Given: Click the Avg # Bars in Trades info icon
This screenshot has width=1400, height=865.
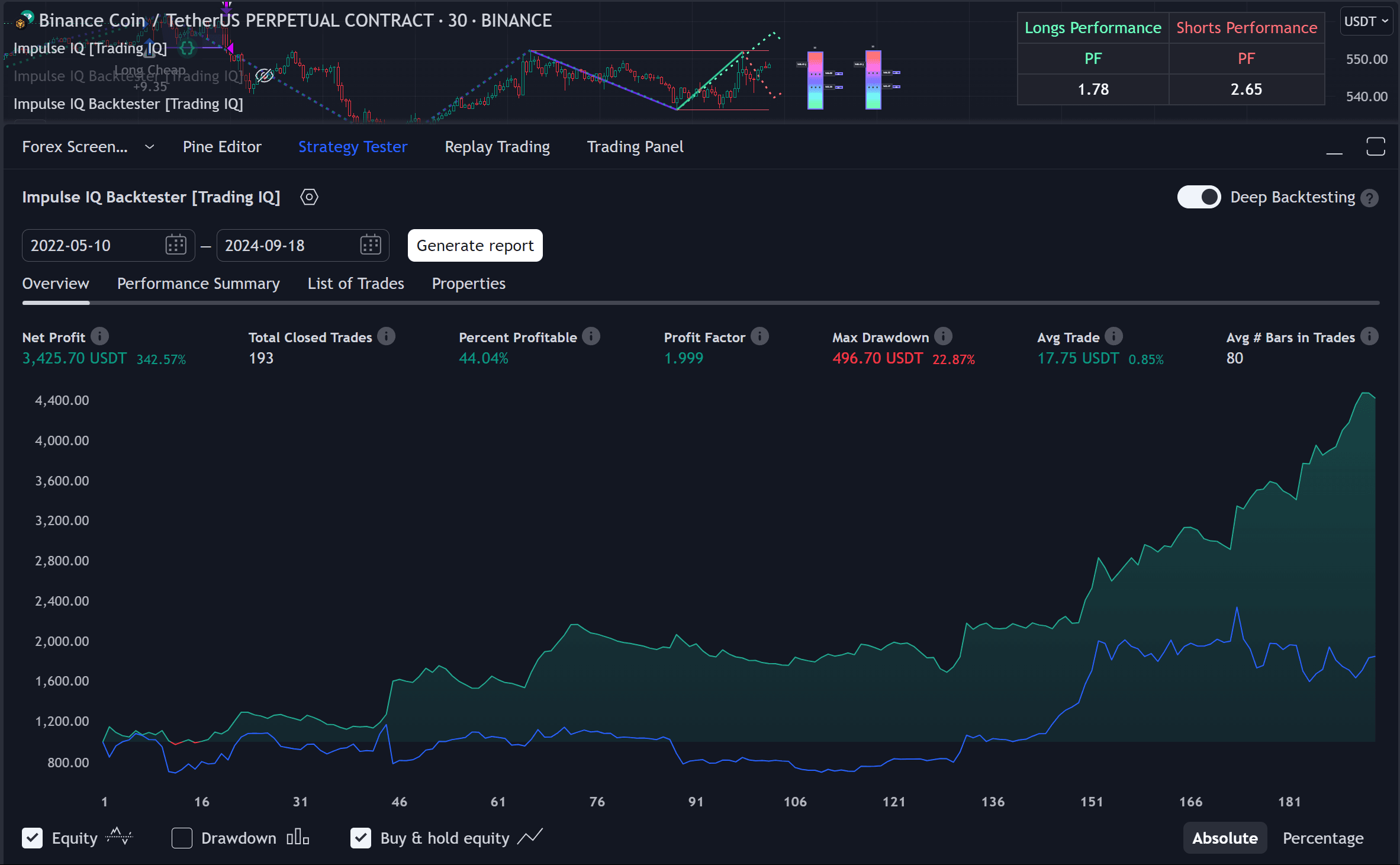Looking at the screenshot, I should click(x=1369, y=336).
